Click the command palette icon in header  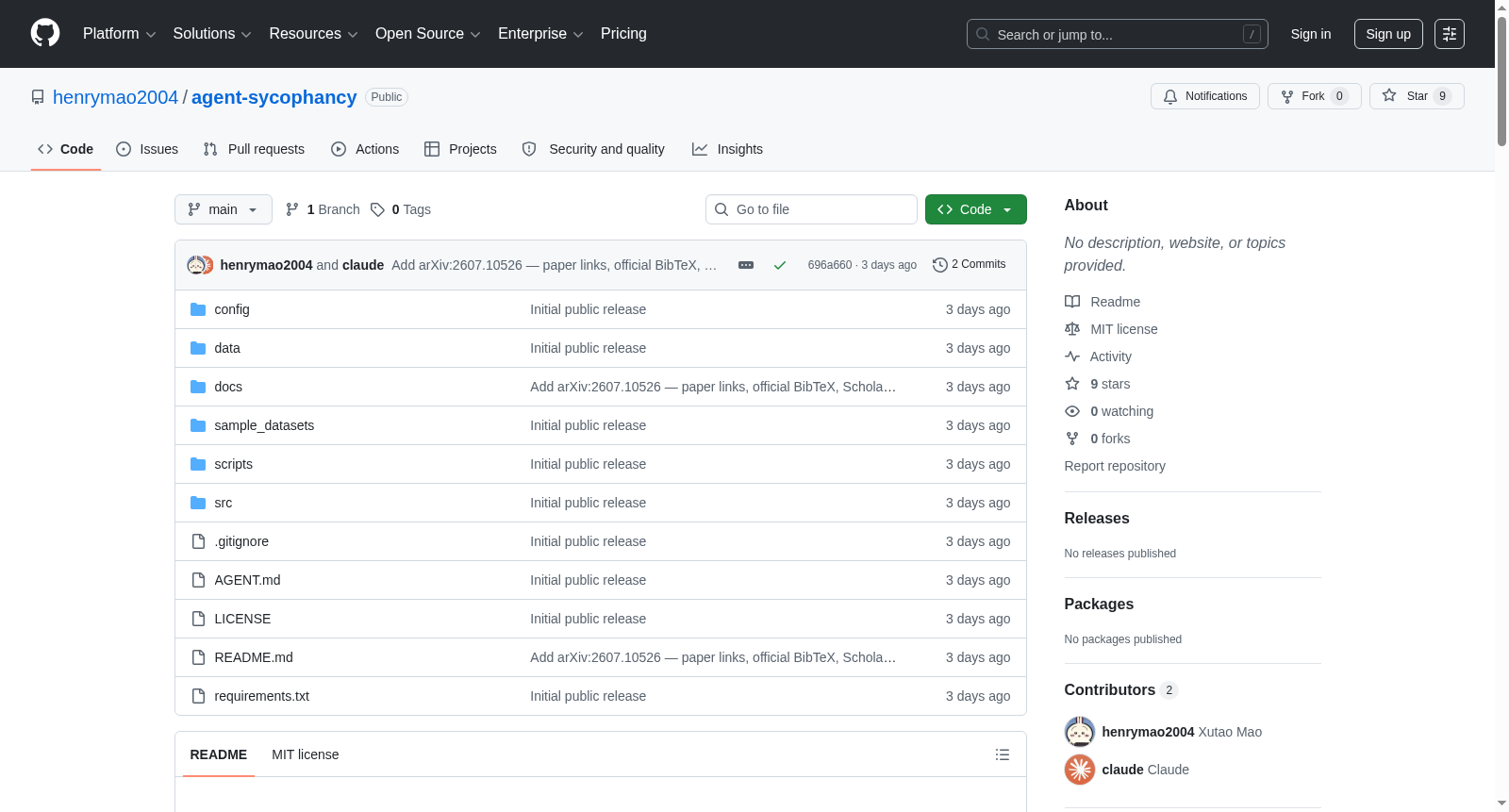point(1449,34)
